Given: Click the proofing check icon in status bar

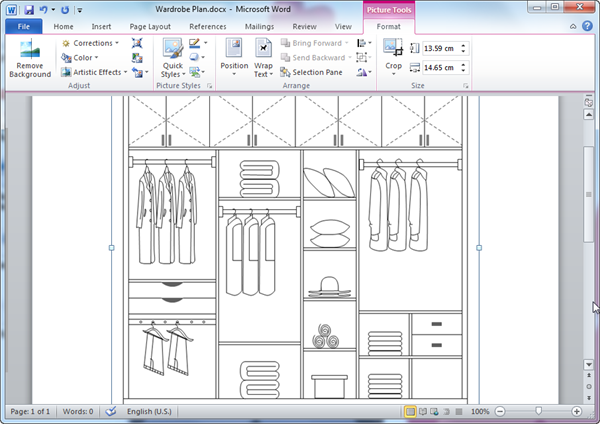Looking at the screenshot, I should click(112, 411).
